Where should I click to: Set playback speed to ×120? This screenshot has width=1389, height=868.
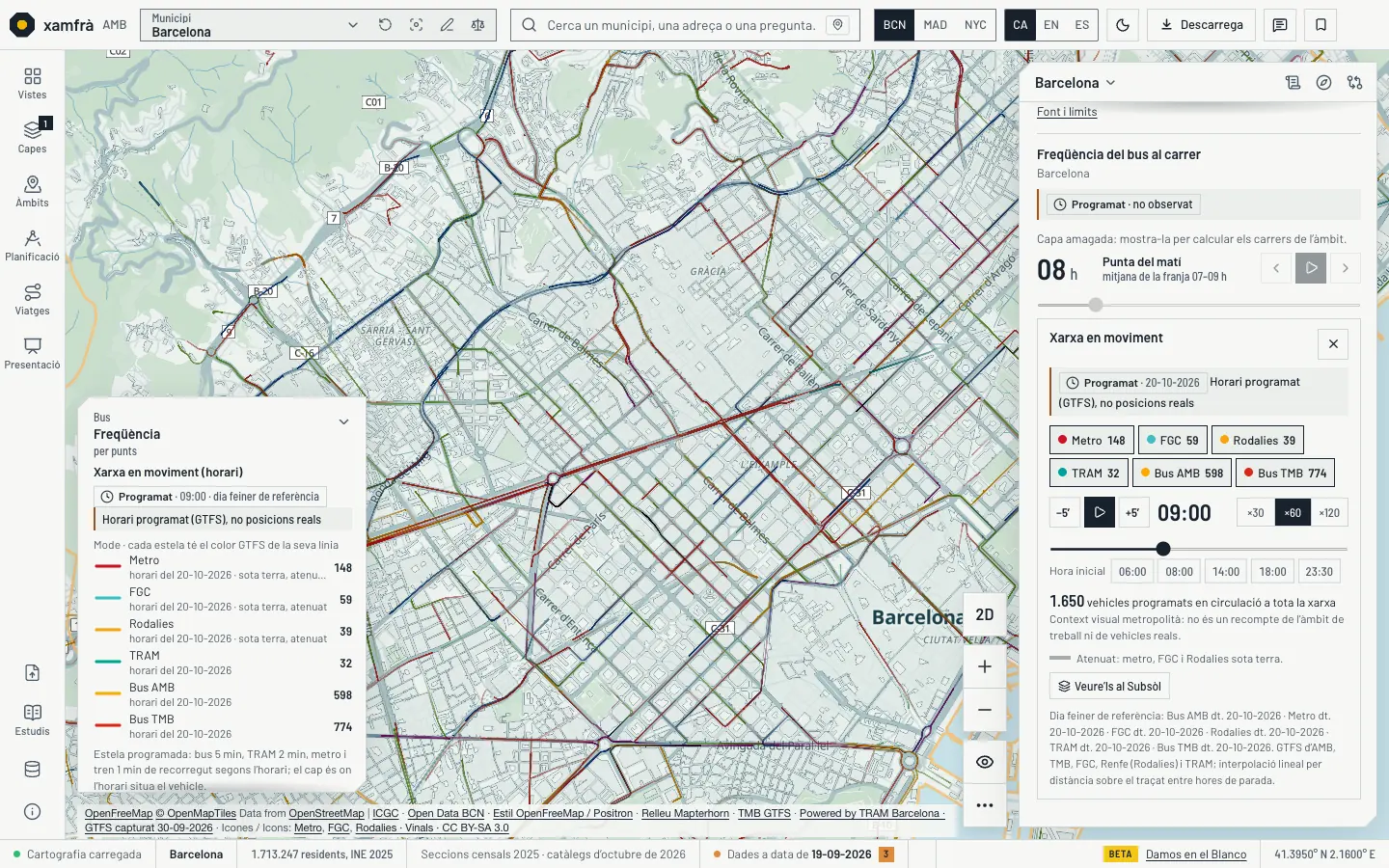click(x=1329, y=513)
